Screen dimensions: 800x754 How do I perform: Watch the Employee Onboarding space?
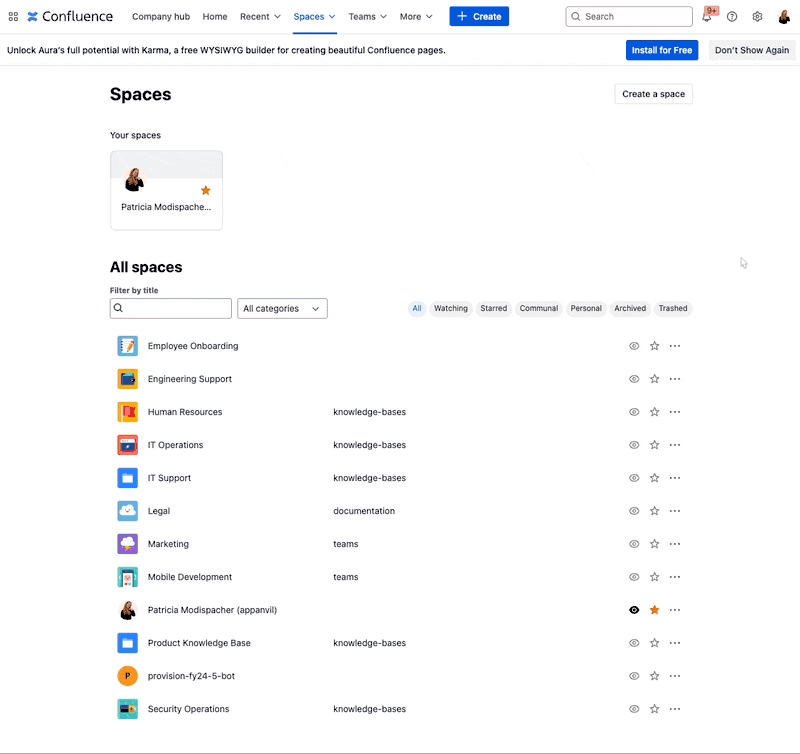634,345
